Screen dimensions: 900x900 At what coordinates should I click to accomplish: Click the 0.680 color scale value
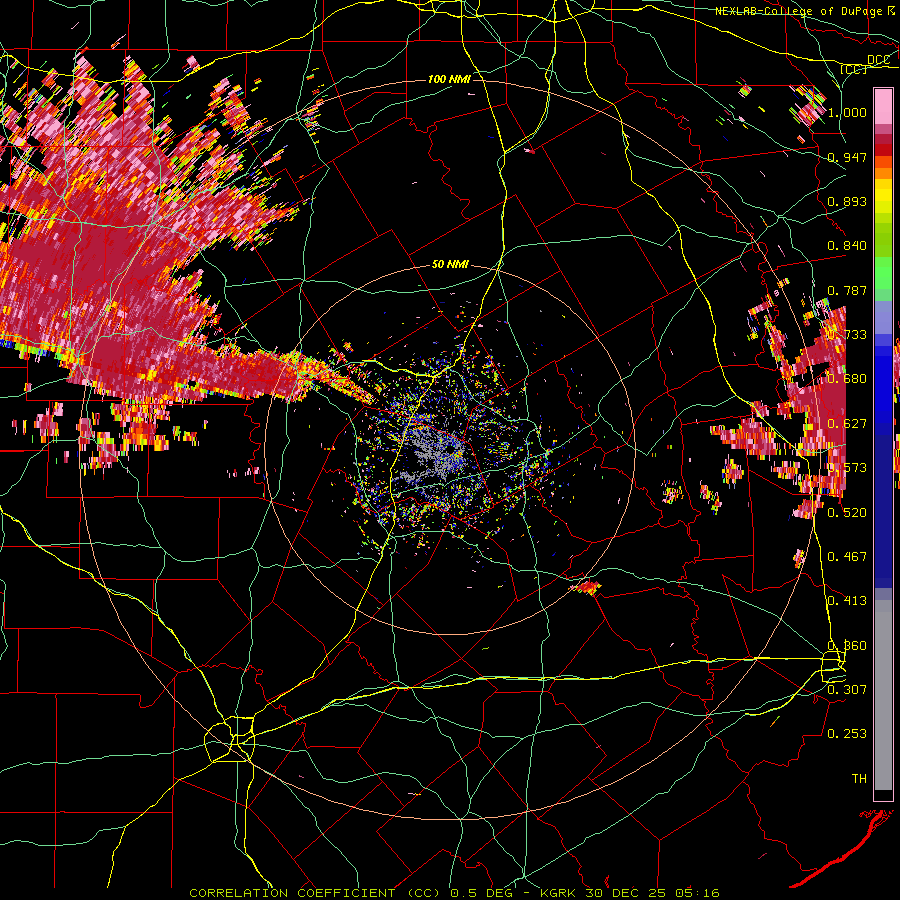(x=847, y=379)
